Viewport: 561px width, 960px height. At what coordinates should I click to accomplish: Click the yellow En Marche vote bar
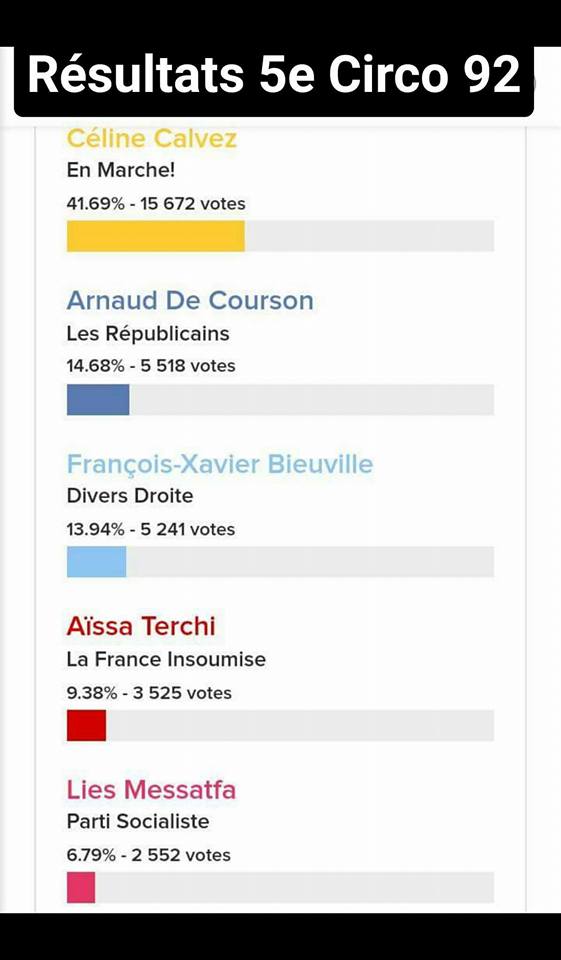pyautogui.click(x=156, y=236)
